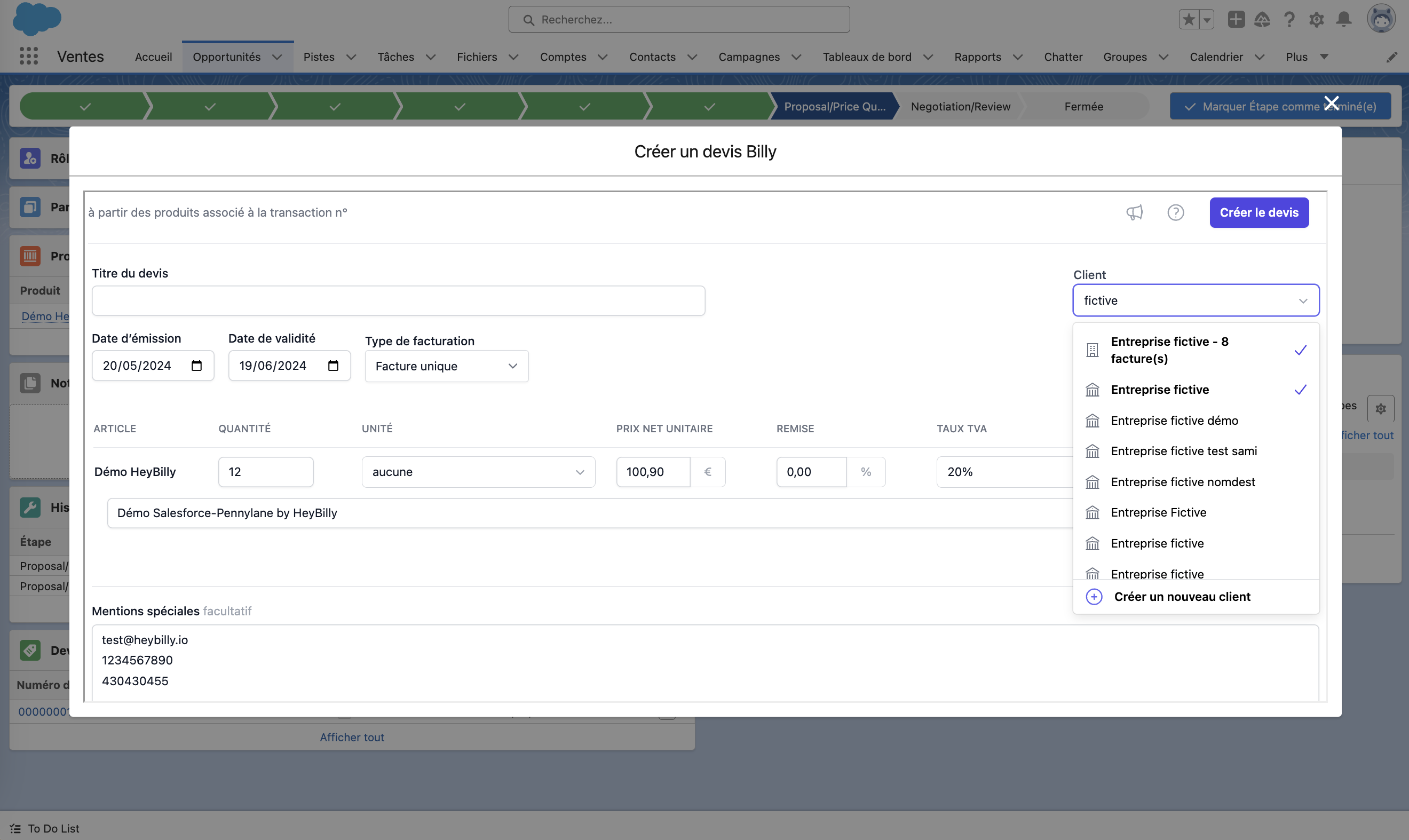The image size is (1409, 840).
Task: Toggle the Client combo box chevron
Action: pos(1303,300)
